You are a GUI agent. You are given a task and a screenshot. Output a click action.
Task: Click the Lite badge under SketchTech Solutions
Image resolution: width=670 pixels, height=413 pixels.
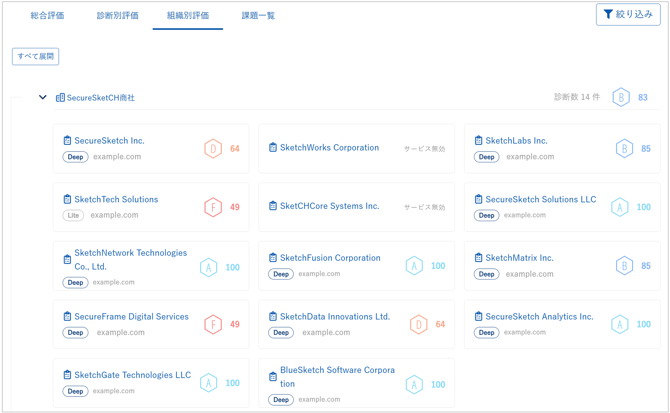pos(73,215)
